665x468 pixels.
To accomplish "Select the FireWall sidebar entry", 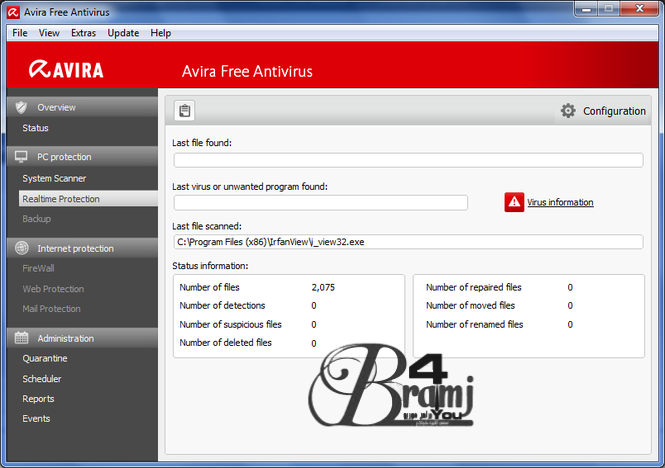I will pos(39,269).
